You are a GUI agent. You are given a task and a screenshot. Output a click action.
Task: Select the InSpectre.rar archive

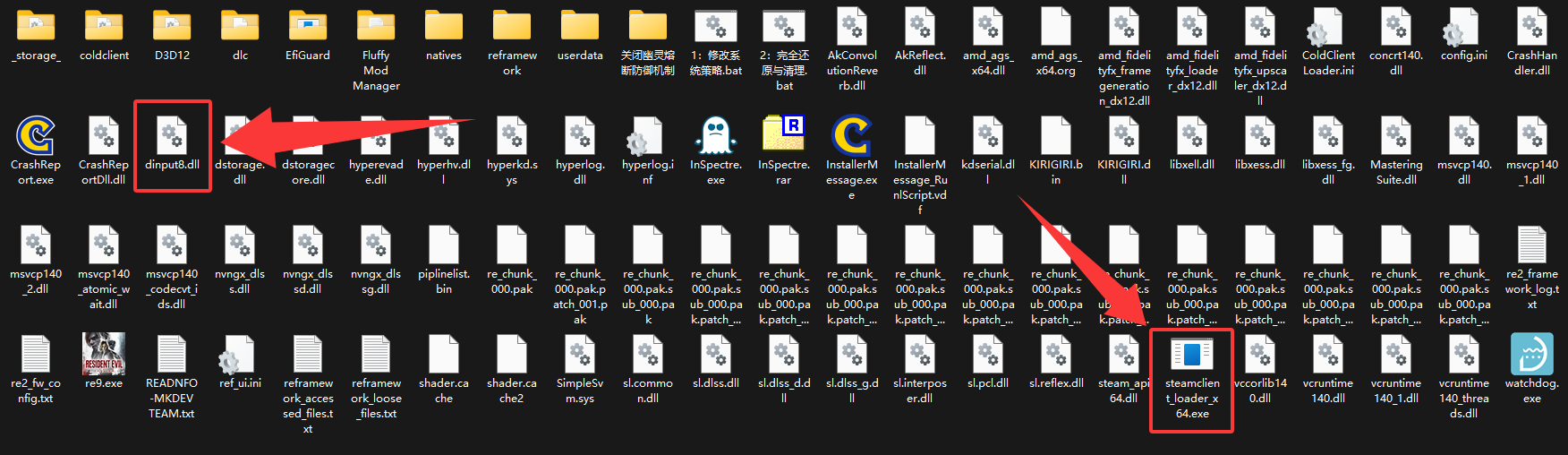pyautogui.click(x=783, y=137)
